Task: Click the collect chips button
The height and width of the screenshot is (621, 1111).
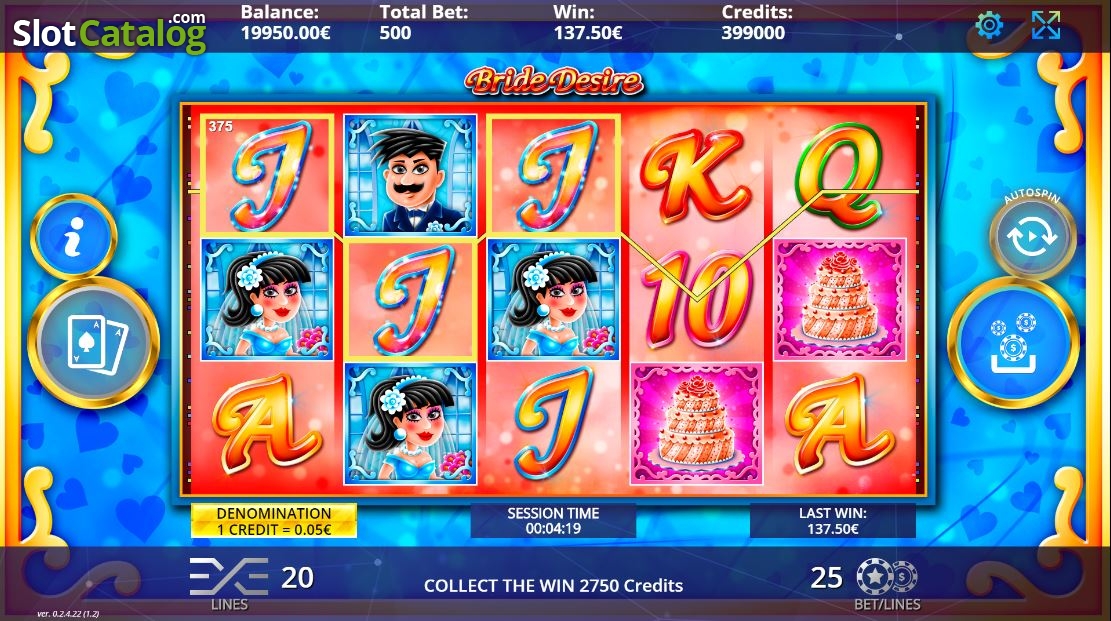Action: (1013, 342)
